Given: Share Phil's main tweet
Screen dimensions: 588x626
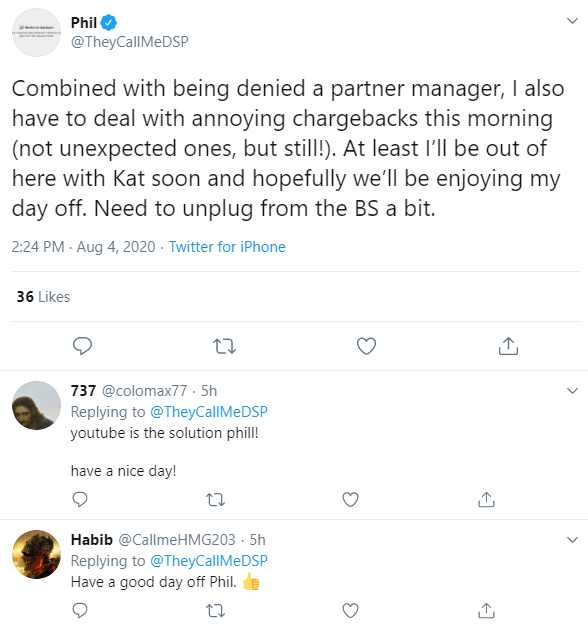Looking at the screenshot, I should click(x=508, y=346).
